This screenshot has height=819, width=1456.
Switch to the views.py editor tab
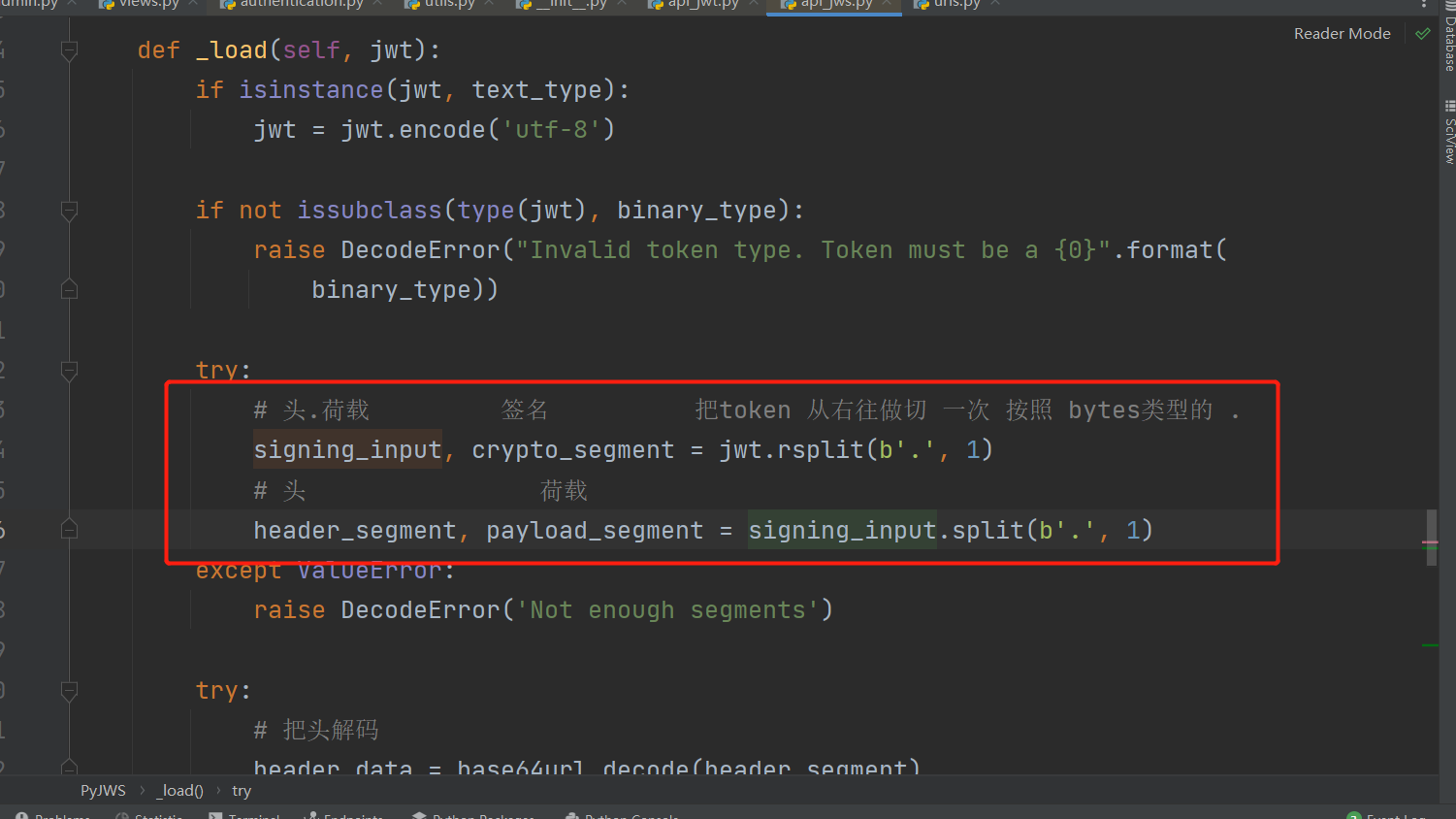pyautogui.click(x=147, y=5)
